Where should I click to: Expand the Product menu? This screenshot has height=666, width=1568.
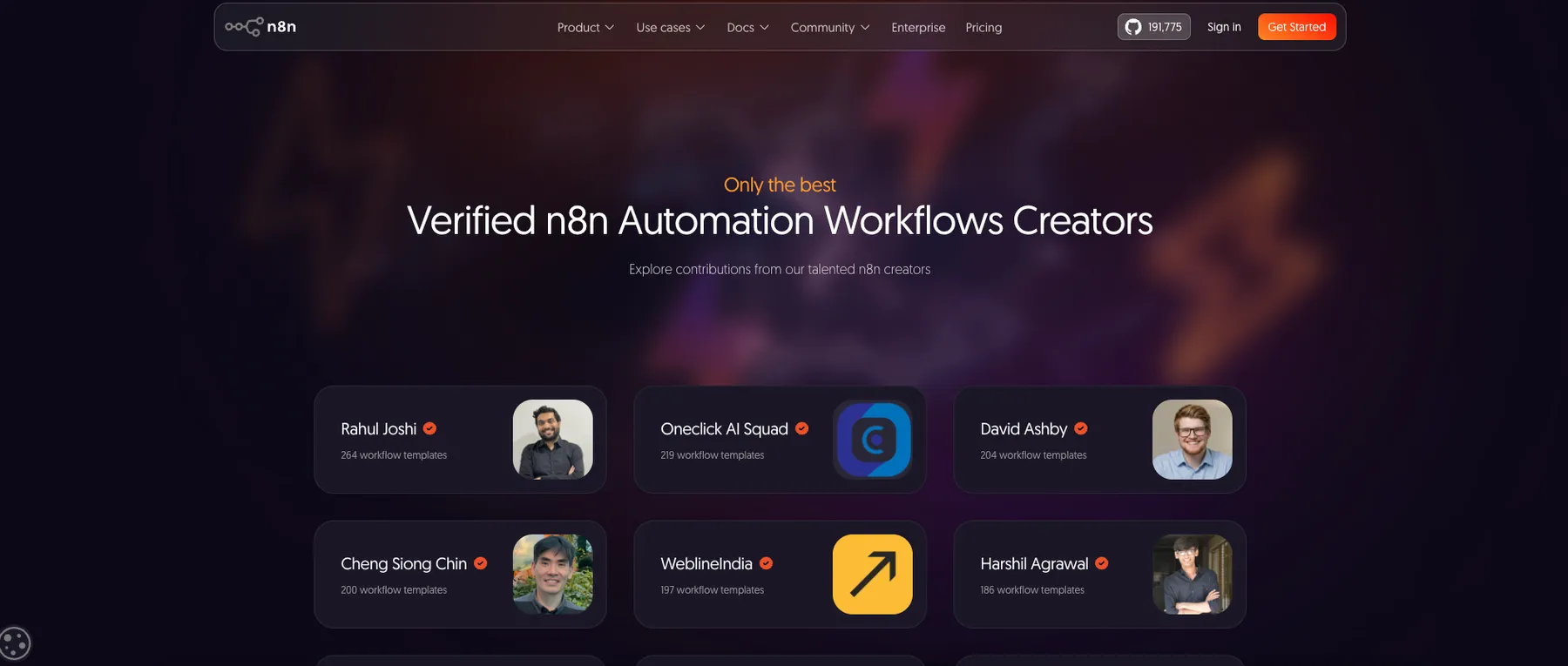pyautogui.click(x=585, y=28)
